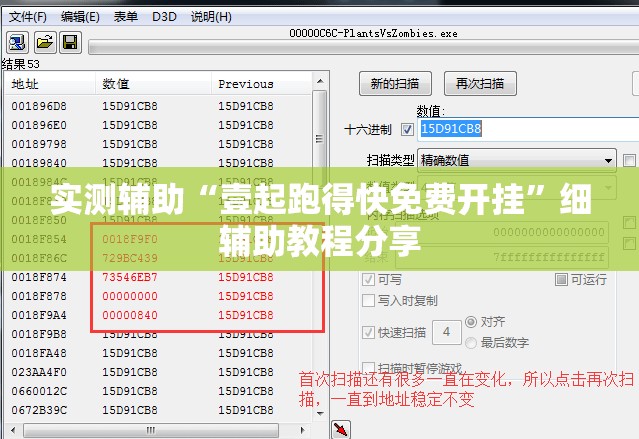Select the address row 0018F9B8

[158, 334]
